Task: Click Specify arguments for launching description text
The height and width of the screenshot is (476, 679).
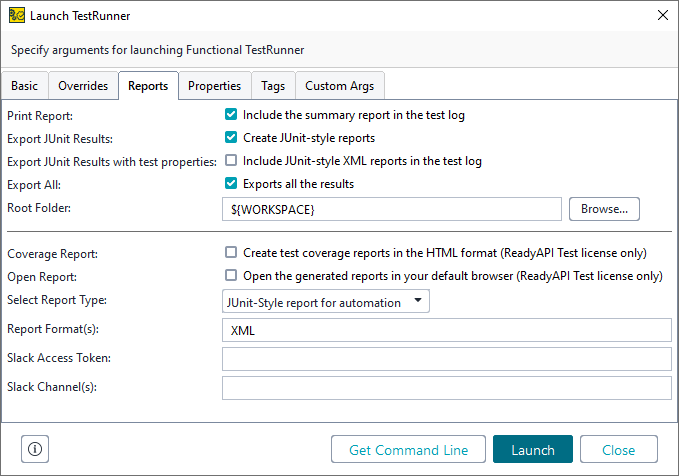Action: pos(157,50)
